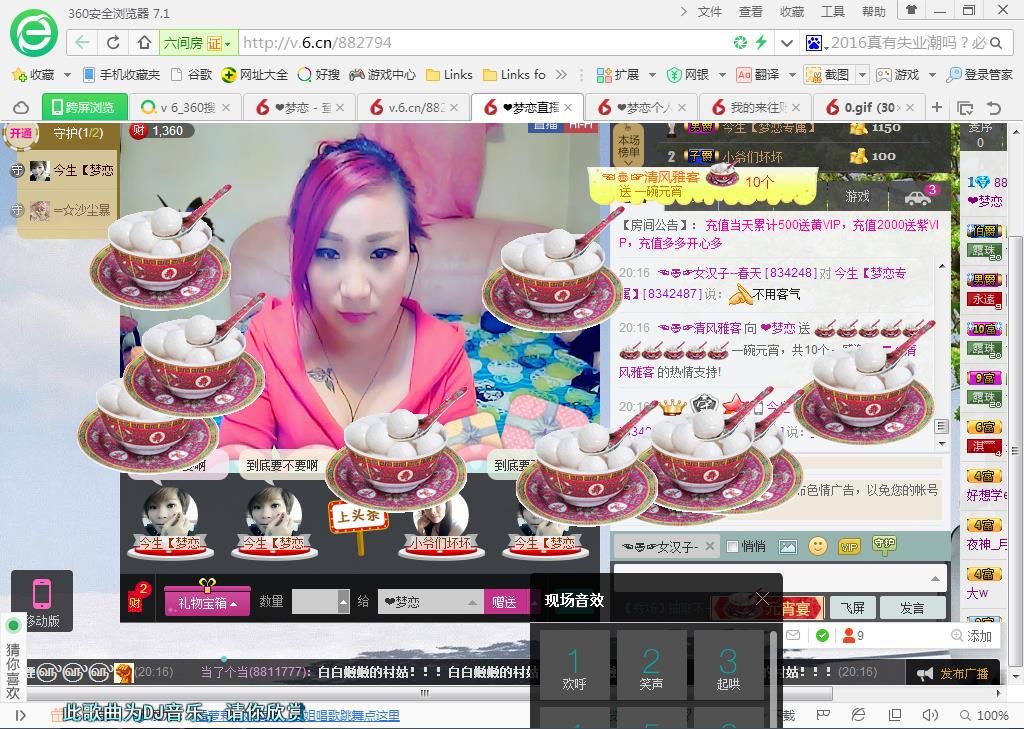Screen dimensions: 1024x729
Task: Click the 发言 speak button
Action: click(x=912, y=608)
